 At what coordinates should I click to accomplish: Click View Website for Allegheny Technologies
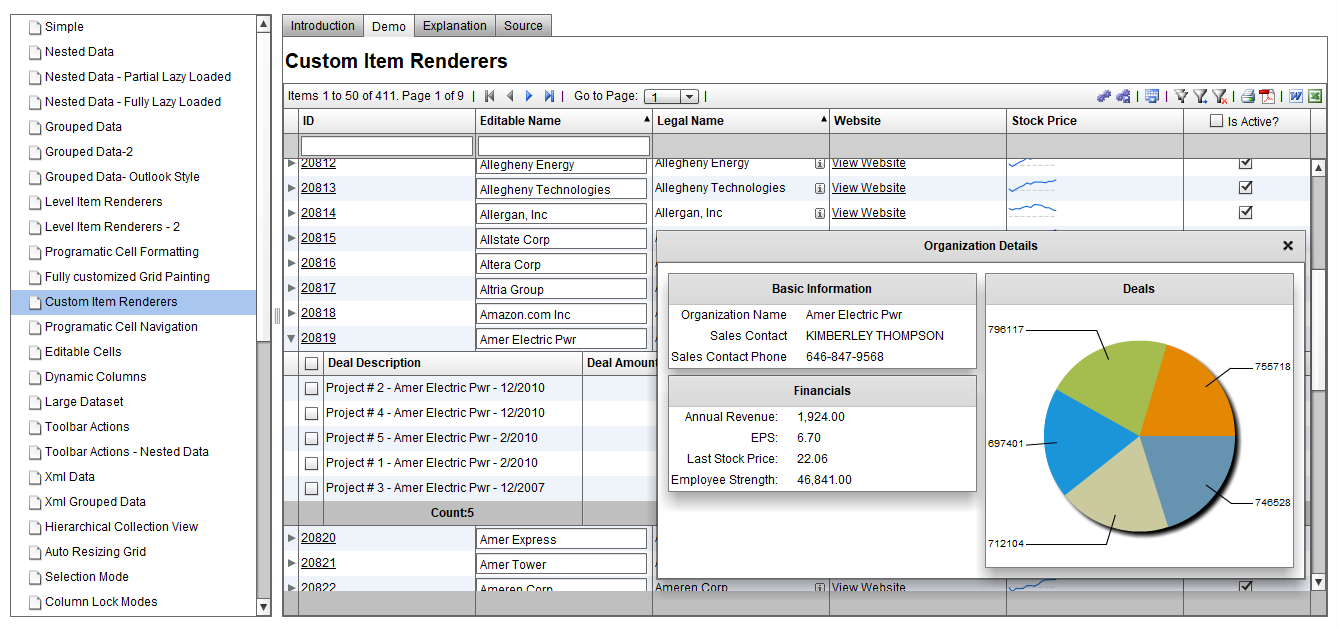pyautogui.click(x=868, y=188)
